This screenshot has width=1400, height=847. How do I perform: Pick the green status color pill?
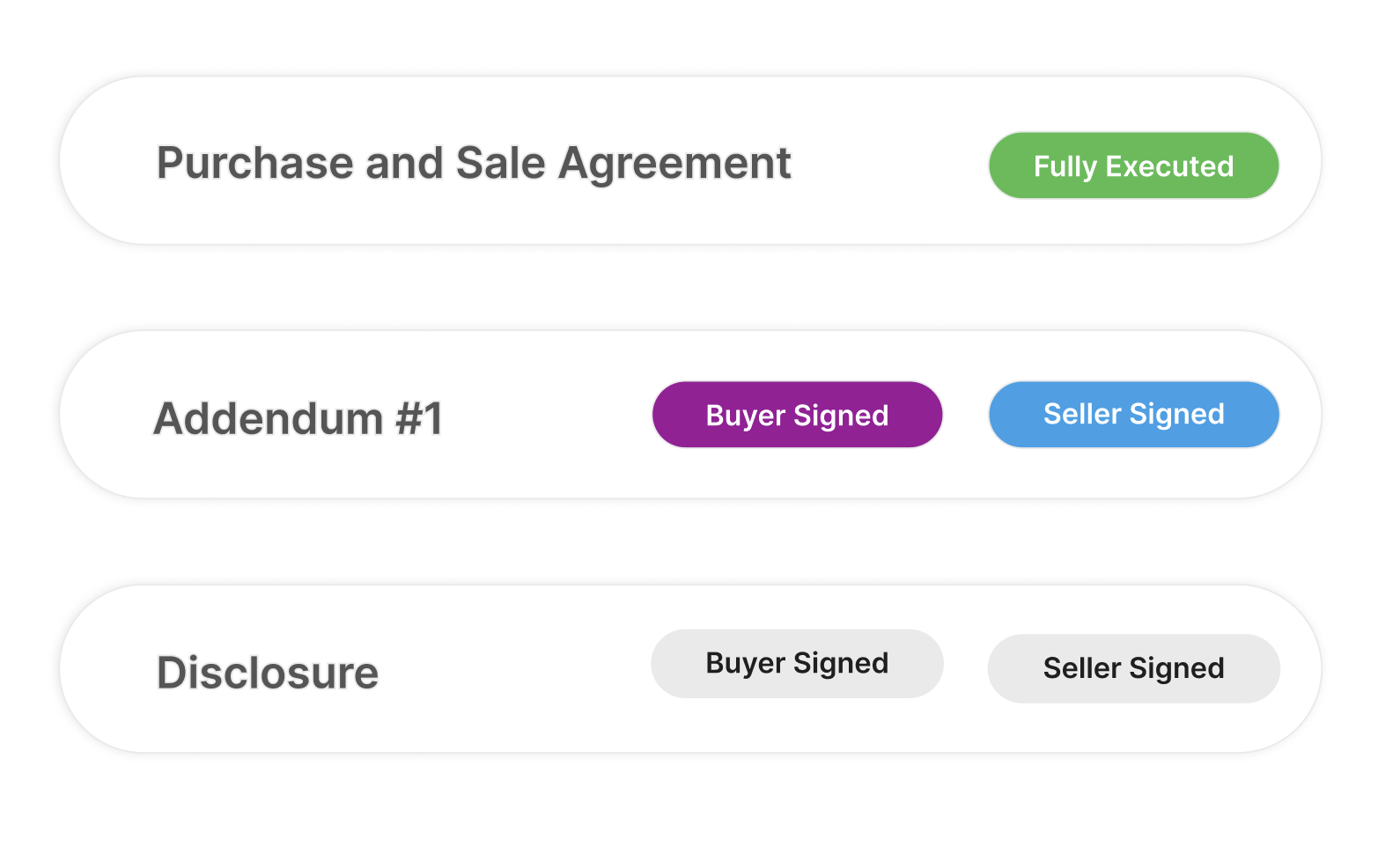pyautogui.click(x=1133, y=166)
